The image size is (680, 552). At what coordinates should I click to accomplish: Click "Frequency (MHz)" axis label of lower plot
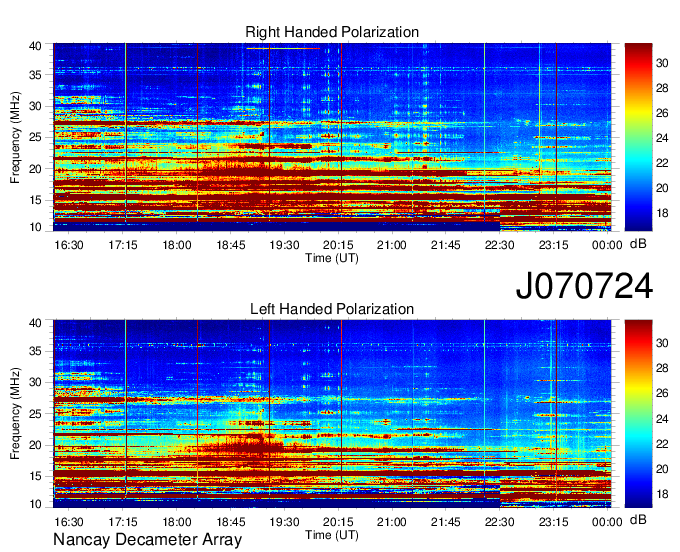point(15,414)
